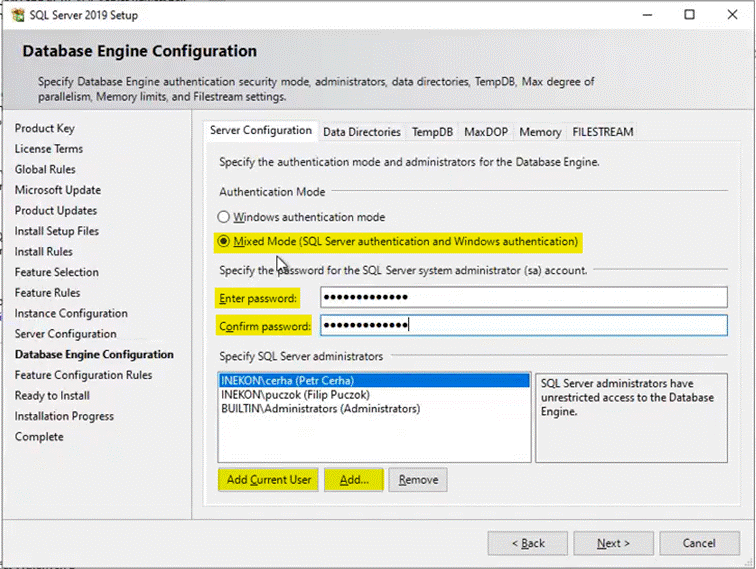
Task: Click Install Setup Files step
Action: point(56,231)
